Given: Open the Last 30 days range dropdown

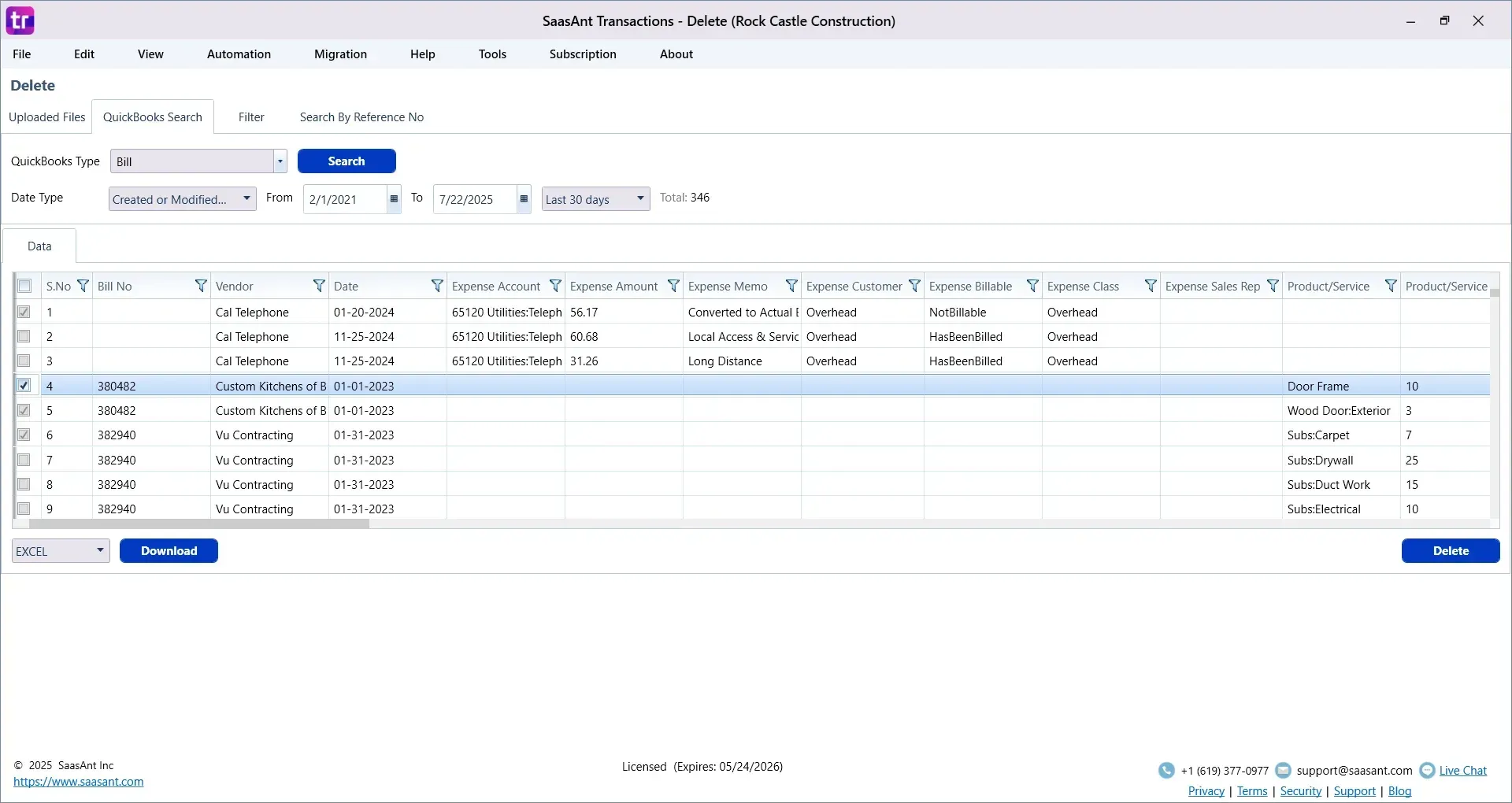Looking at the screenshot, I should [640, 198].
